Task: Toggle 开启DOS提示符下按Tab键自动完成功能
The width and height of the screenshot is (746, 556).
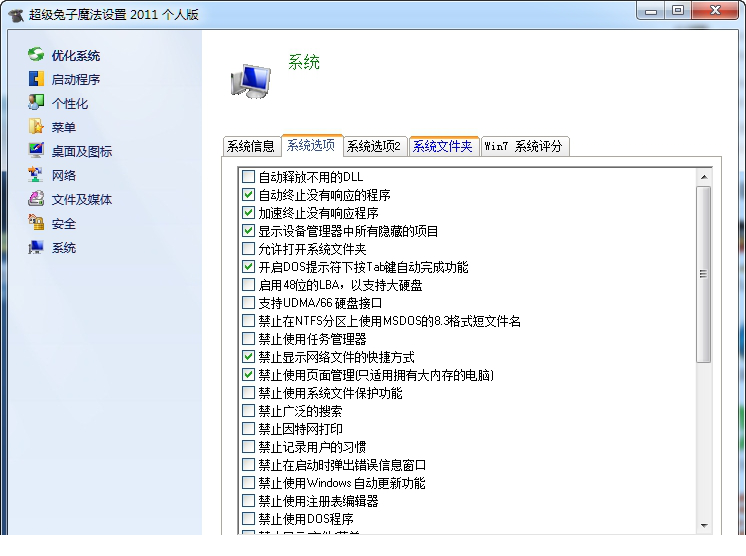Action: pyautogui.click(x=248, y=267)
